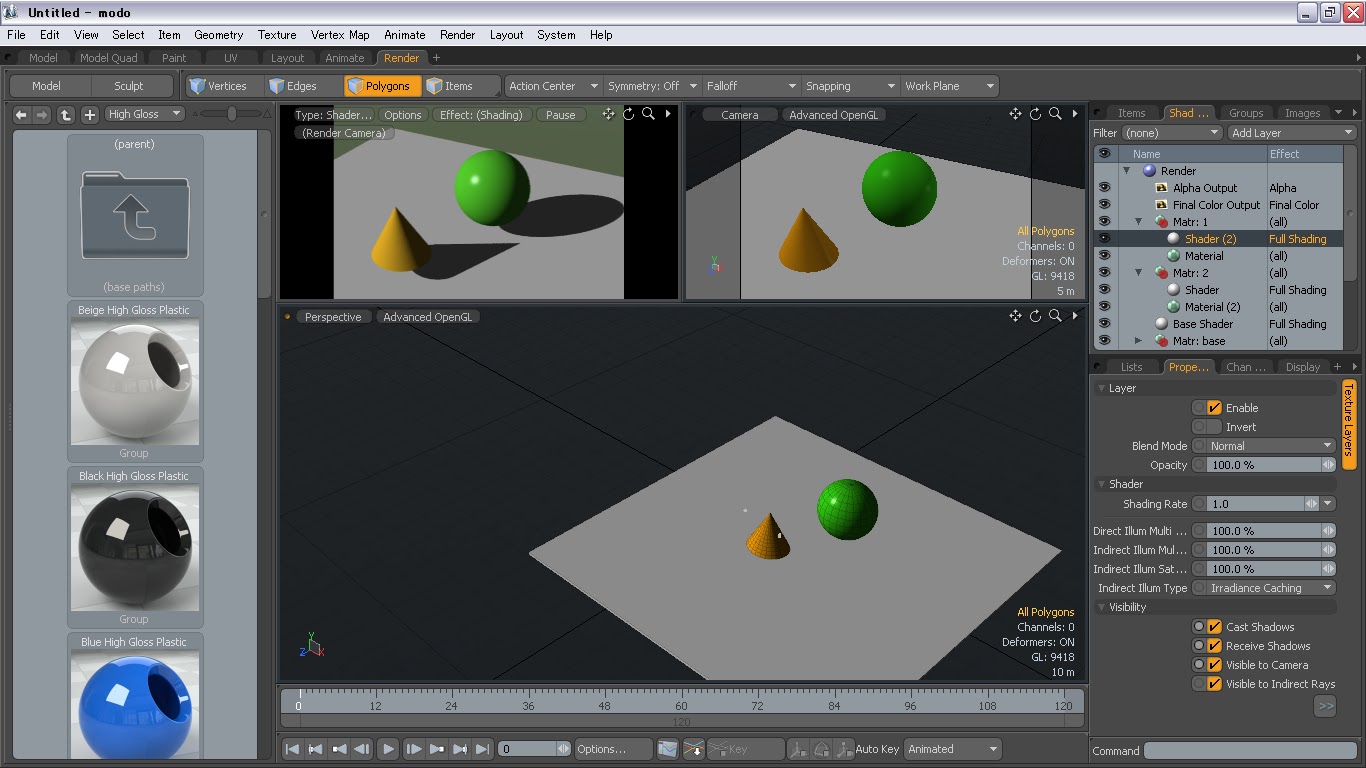
Task: Switch to Polygons selection mode
Action: point(381,86)
